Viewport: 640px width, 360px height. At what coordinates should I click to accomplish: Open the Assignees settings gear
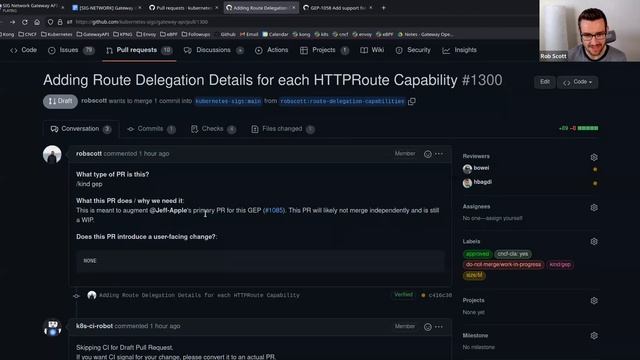(594, 208)
